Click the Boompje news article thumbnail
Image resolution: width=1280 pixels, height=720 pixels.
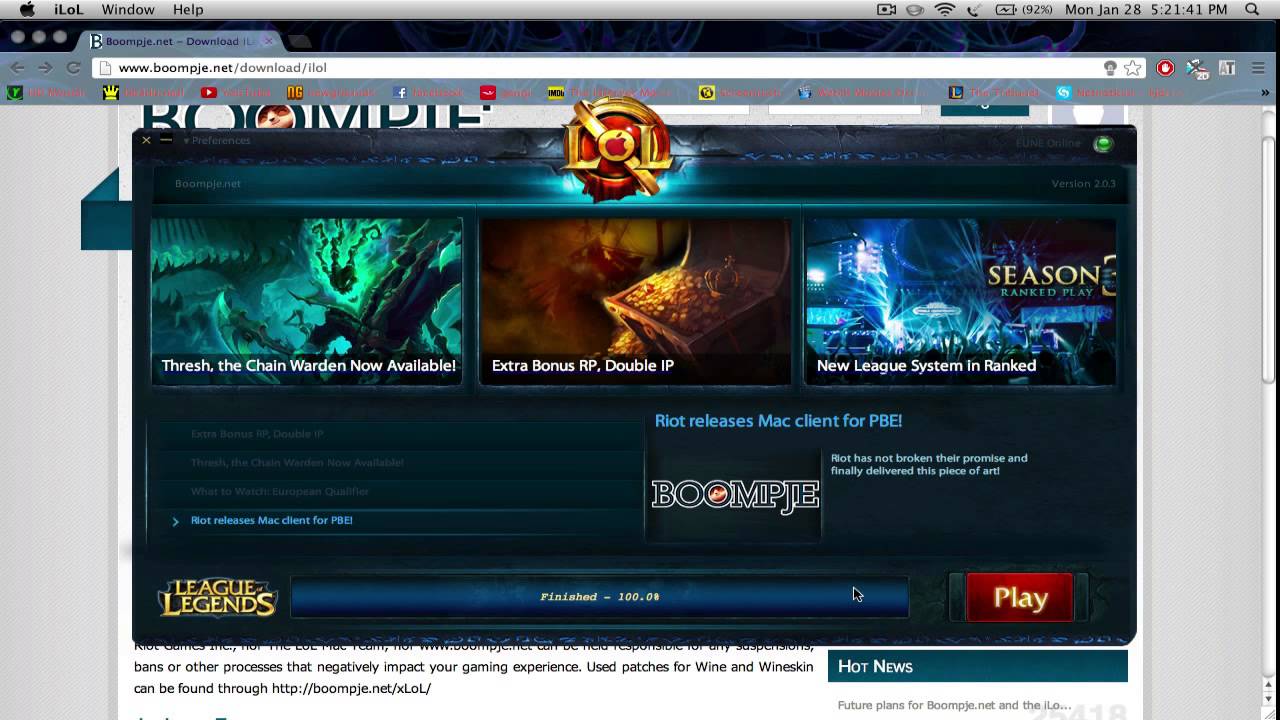[735, 495]
